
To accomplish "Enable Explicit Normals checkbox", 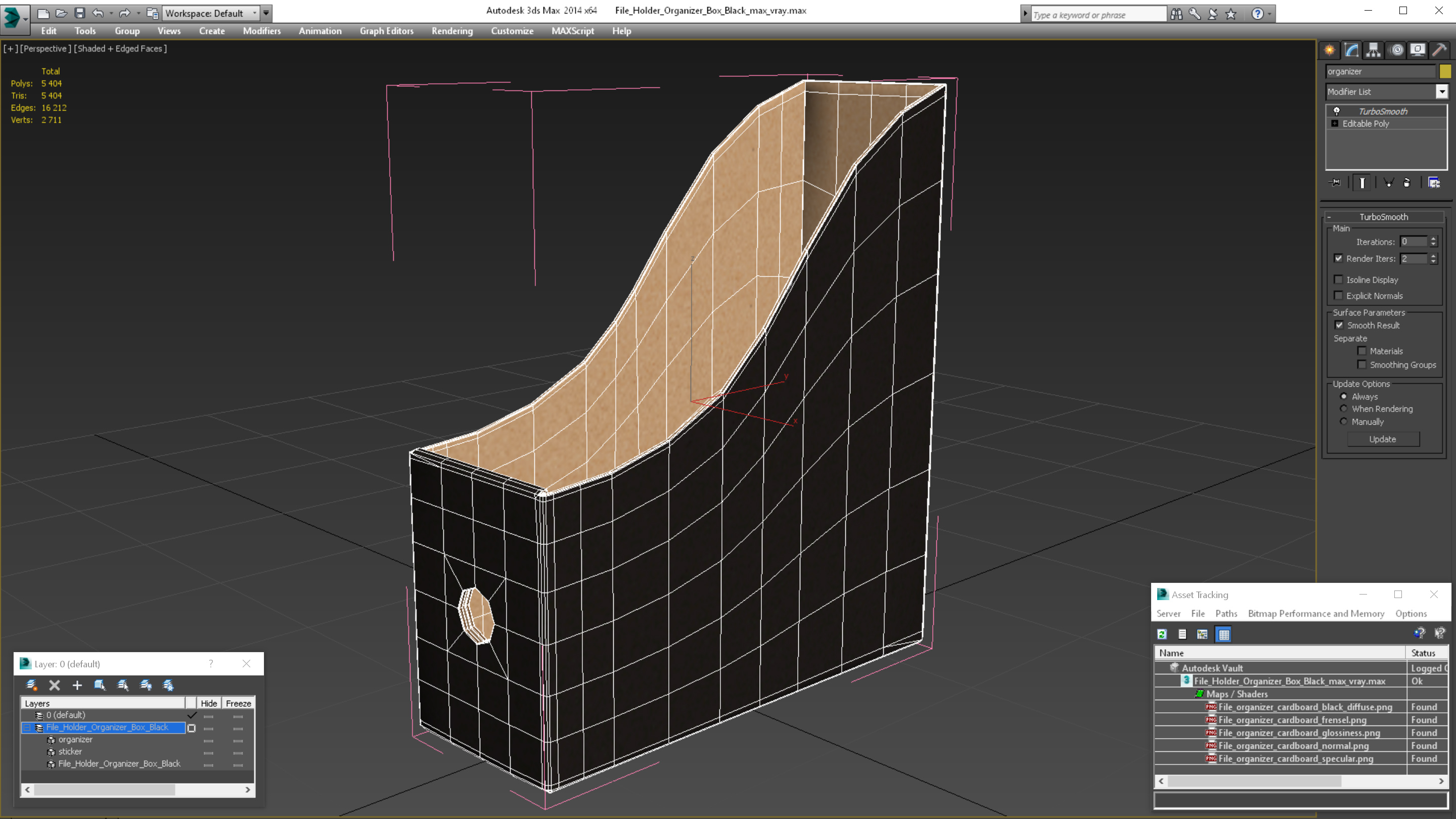I will 1338,296.
